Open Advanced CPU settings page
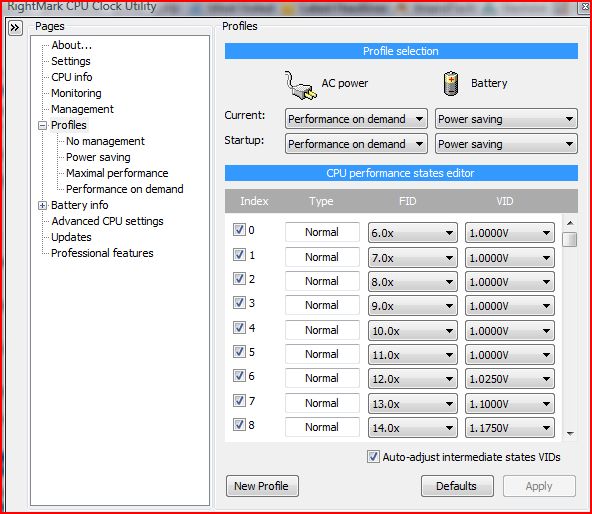The width and height of the screenshot is (592, 514). pyautogui.click(x=107, y=221)
